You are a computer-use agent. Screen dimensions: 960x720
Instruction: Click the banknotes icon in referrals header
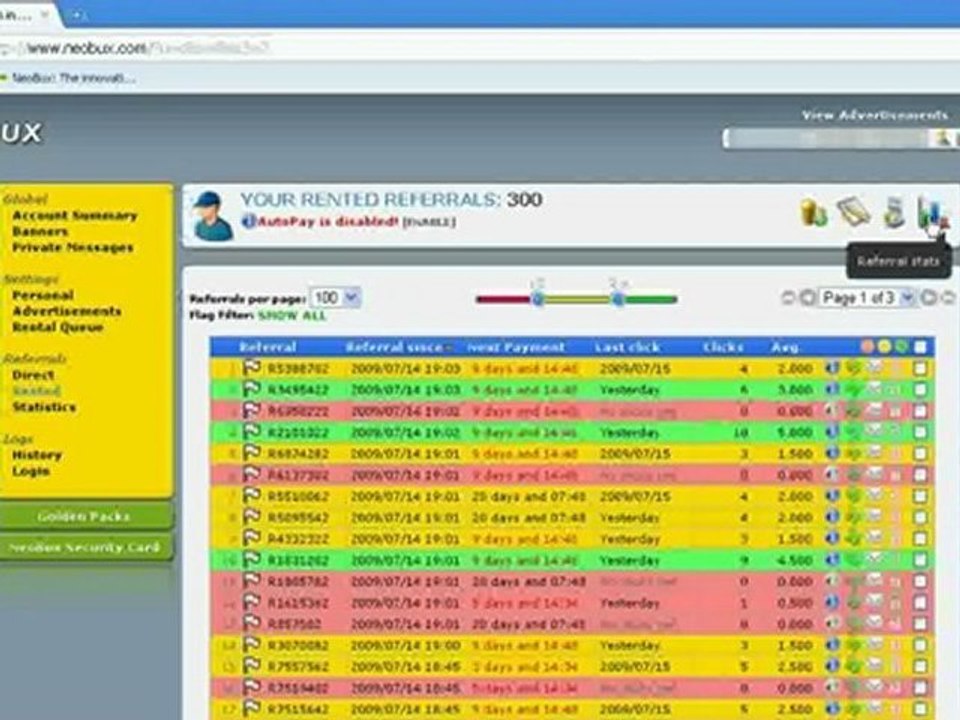click(x=853, y=212)
